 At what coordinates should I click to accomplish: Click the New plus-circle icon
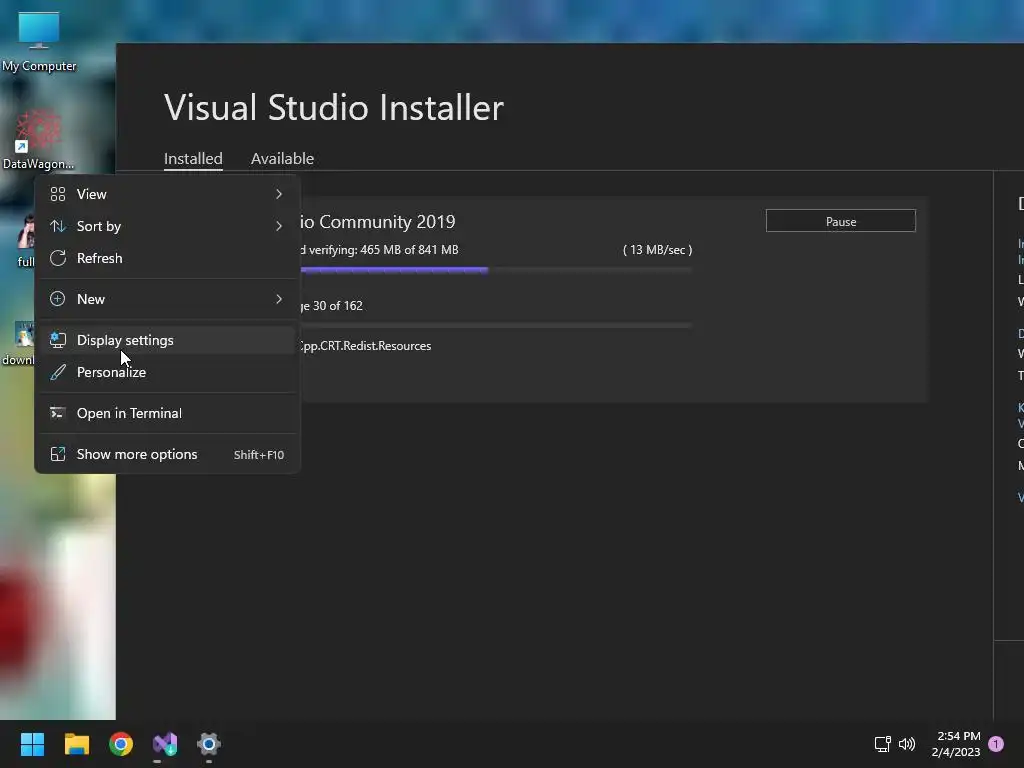click(57, 299)
